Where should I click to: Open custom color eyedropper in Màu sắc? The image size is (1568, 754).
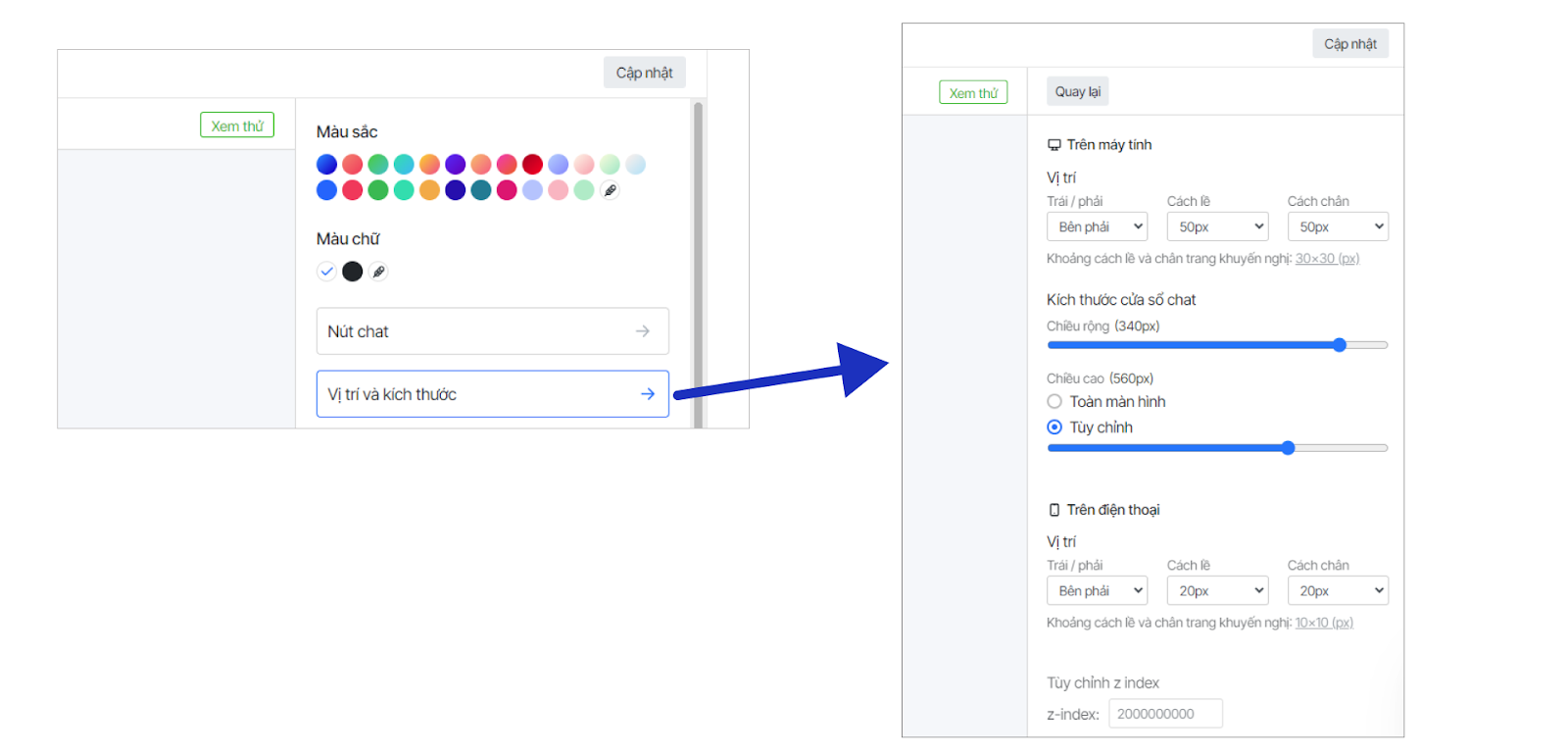(610, 190)
